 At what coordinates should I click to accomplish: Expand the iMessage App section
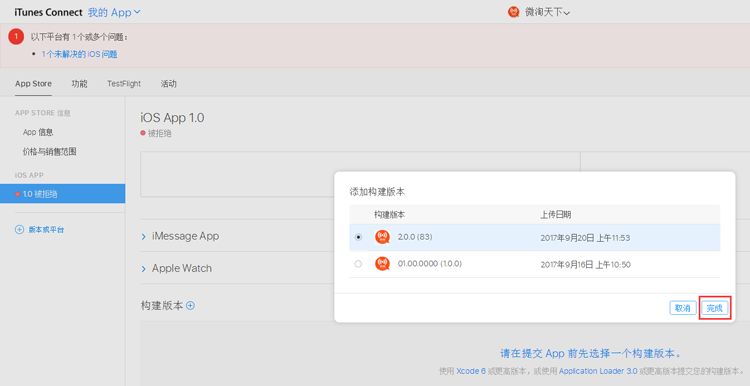[x=180, y=236]
